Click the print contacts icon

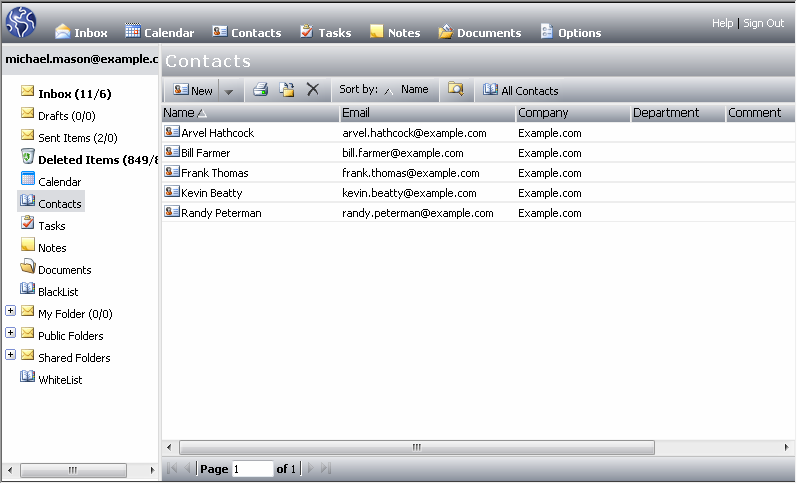260,90
